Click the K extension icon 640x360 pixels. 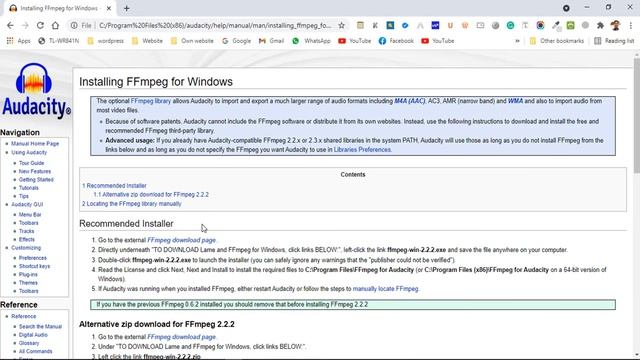(x=375, y=25)
